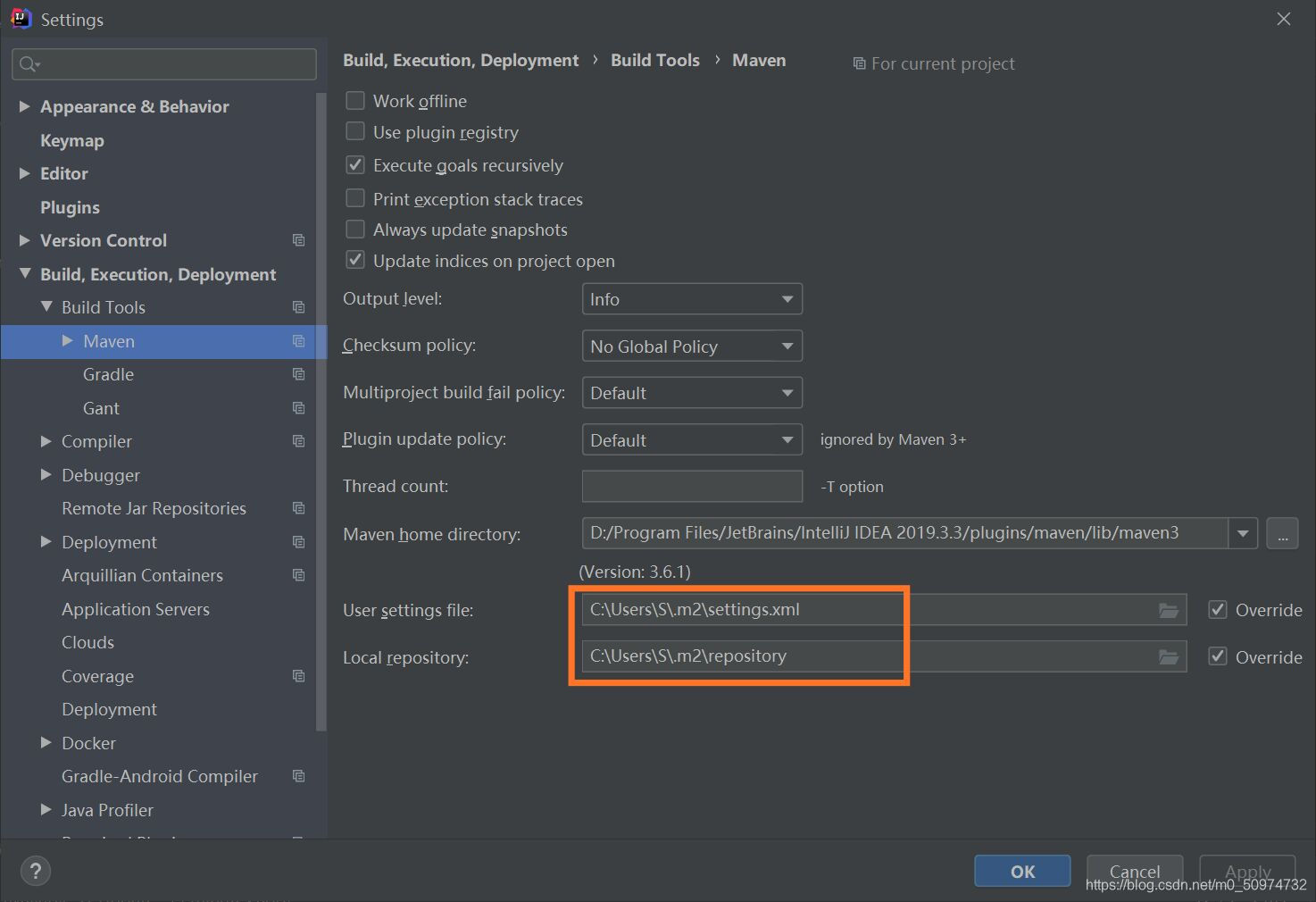The width and height of the screenshot is (1316, 902).
Task: Open Application Servers settings
Action: click(x=136, y=609)
